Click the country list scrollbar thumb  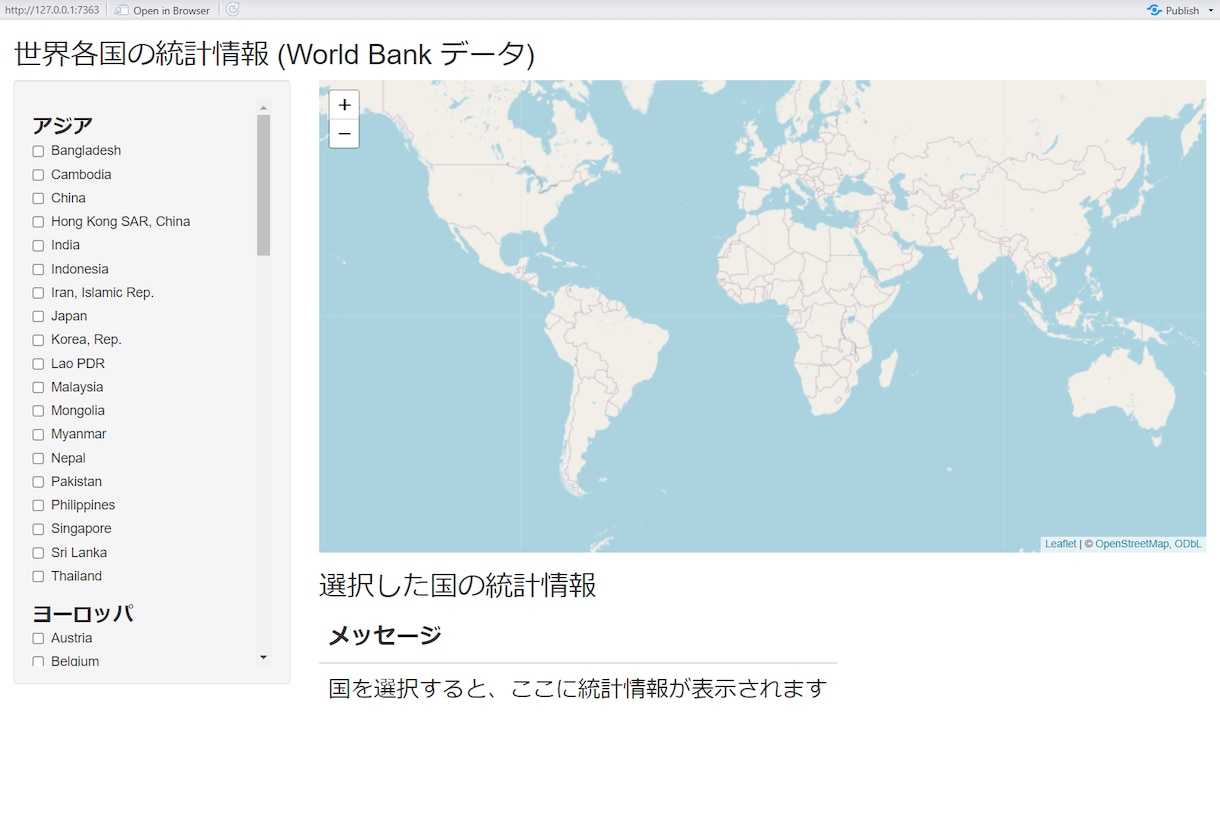[x=264, y=185]
